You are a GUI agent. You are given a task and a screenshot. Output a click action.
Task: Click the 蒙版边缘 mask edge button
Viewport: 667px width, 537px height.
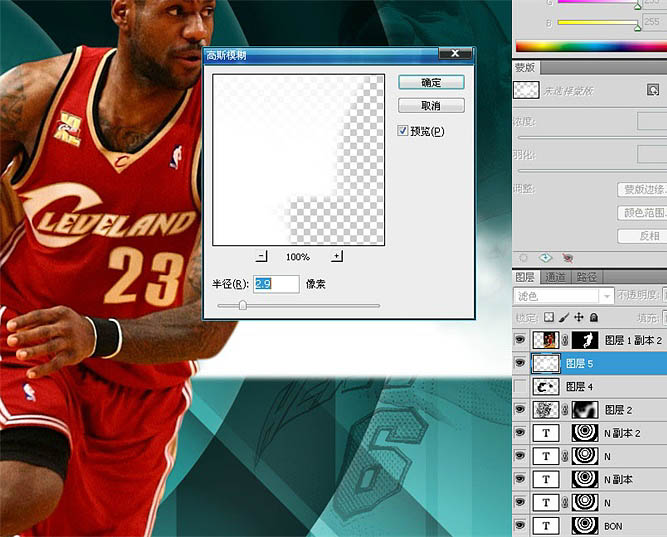coord(642,189)
